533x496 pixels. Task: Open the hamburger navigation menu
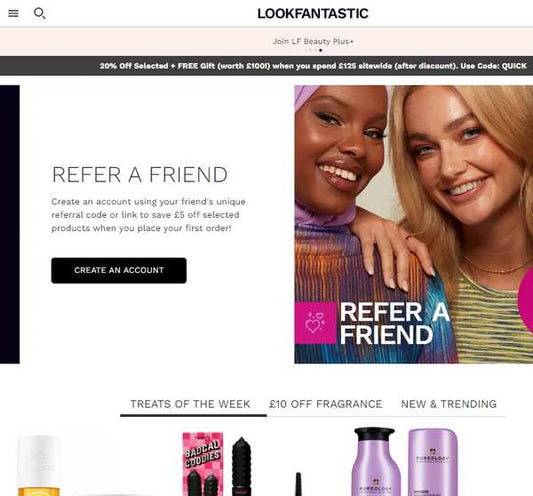(13, 14)
